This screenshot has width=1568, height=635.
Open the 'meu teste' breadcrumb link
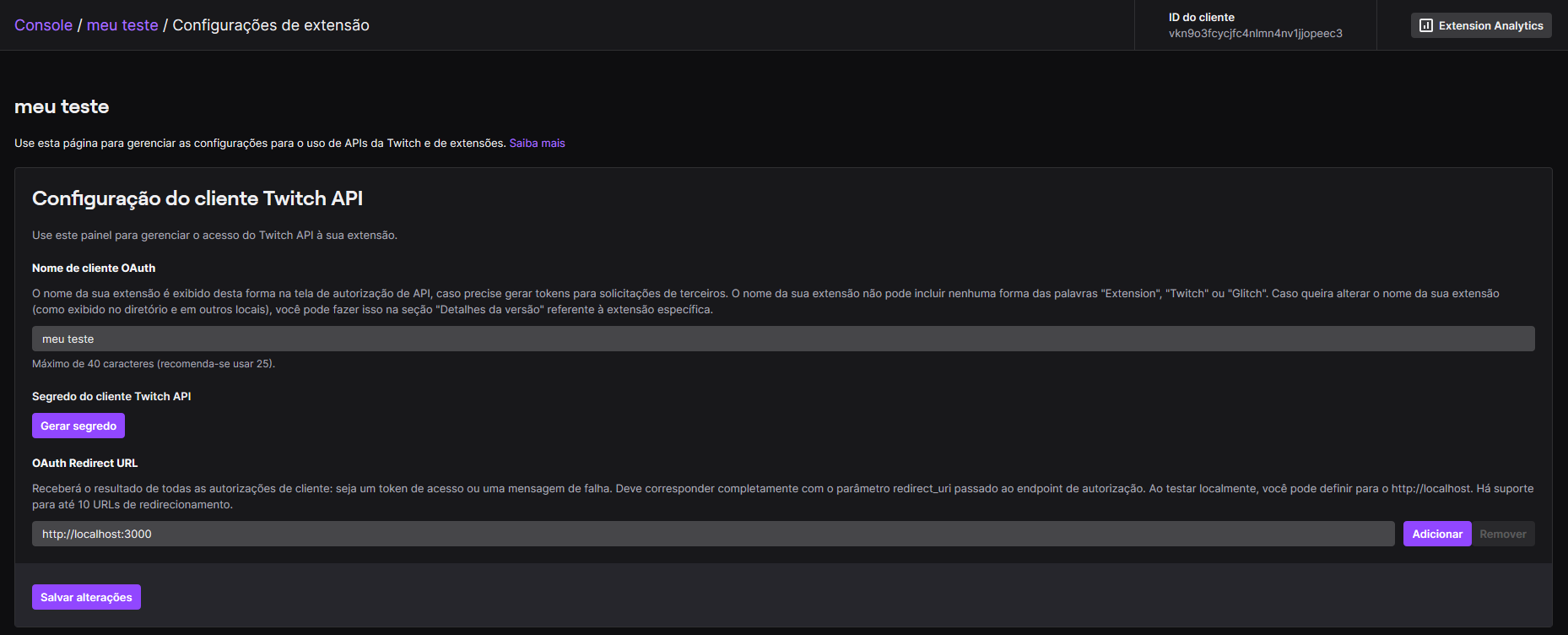click(122, 25)
